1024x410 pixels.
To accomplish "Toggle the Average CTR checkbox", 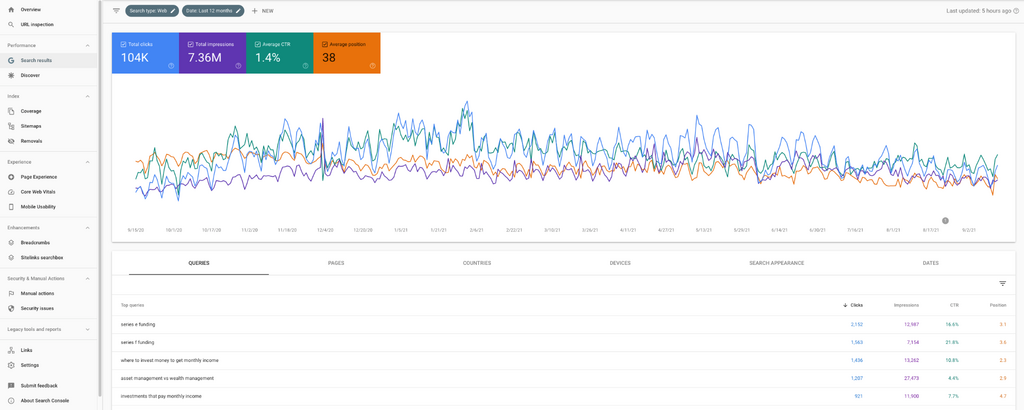I will click(x=256, y=44).
